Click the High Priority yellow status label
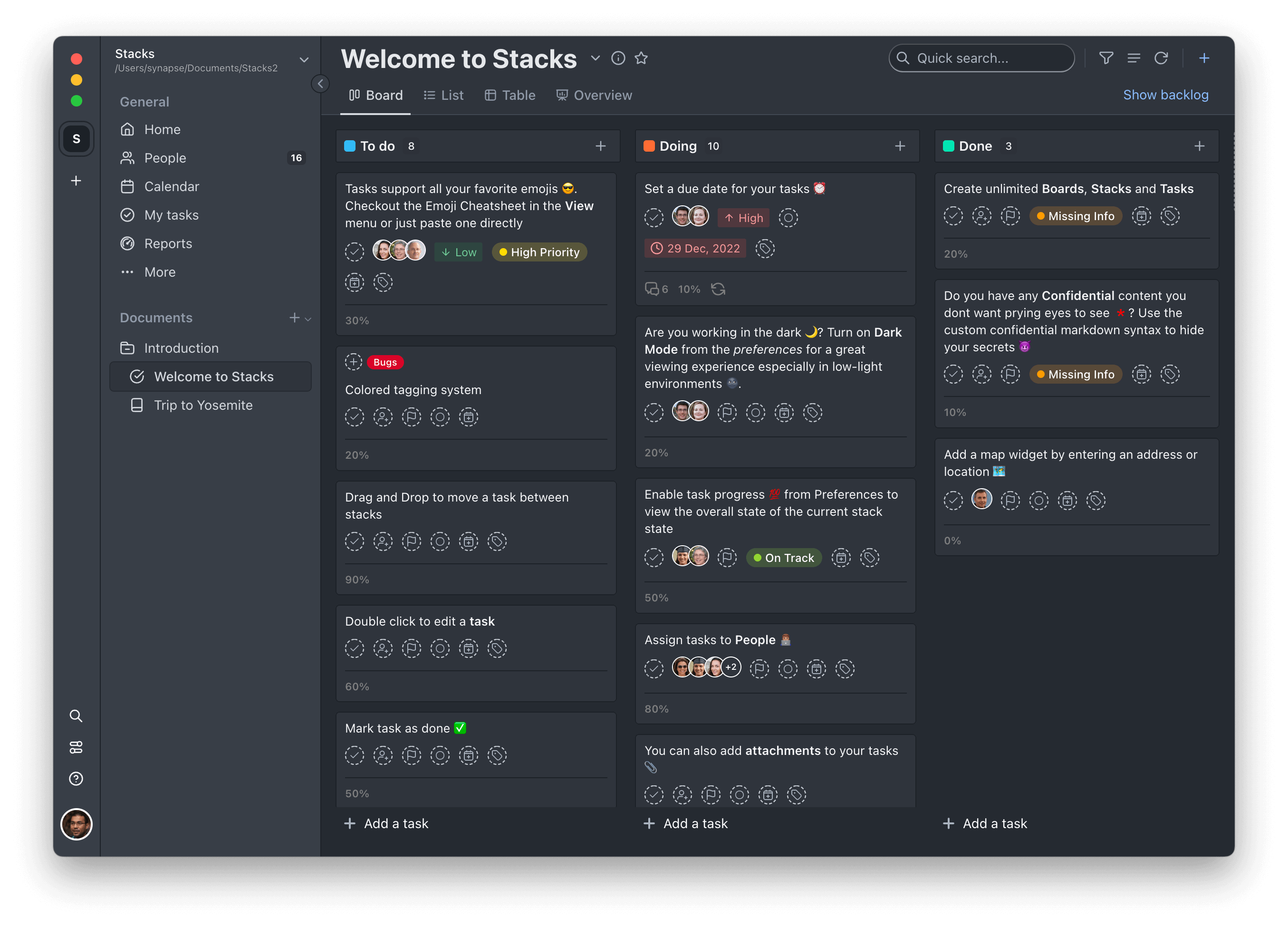This screenshot has width=1288, height=927. pyautogui.click(x=539, y=252)
